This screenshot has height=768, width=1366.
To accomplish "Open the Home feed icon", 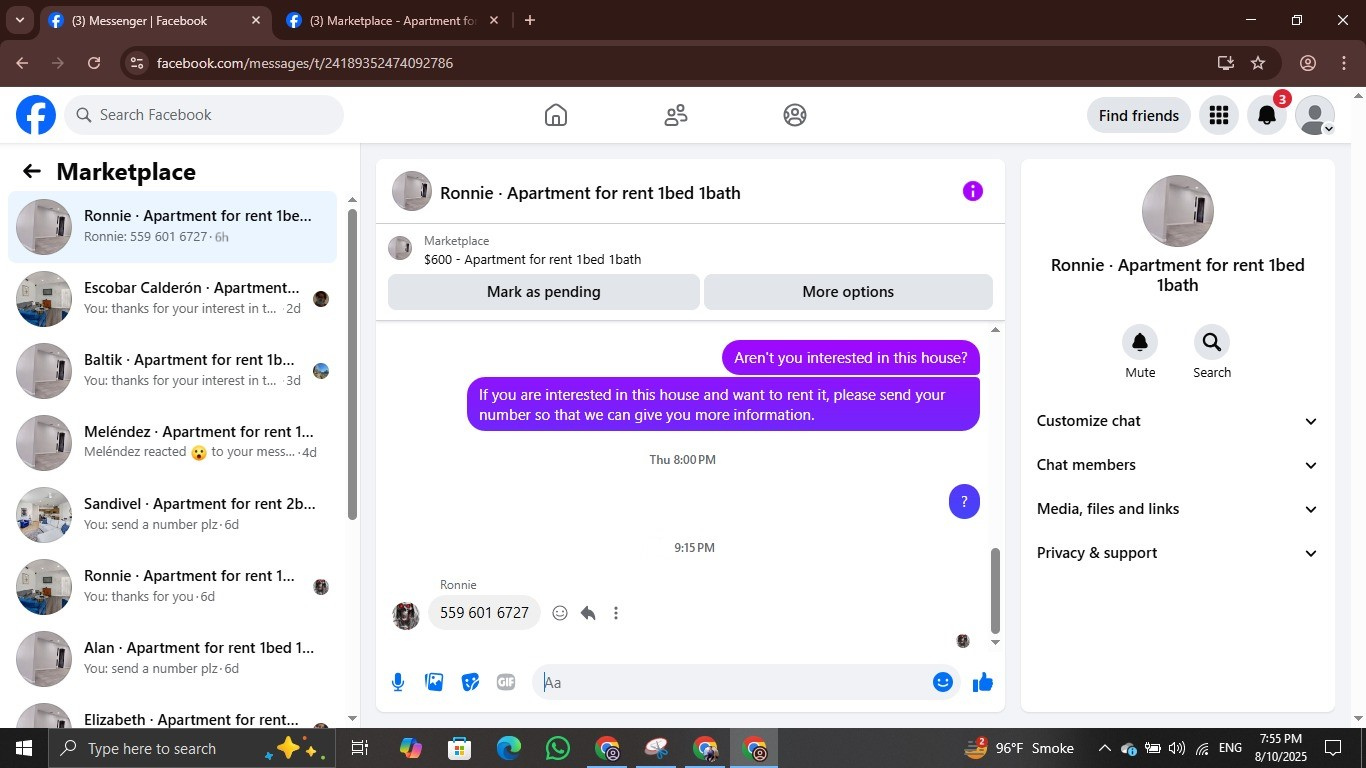I will [556, 115].
